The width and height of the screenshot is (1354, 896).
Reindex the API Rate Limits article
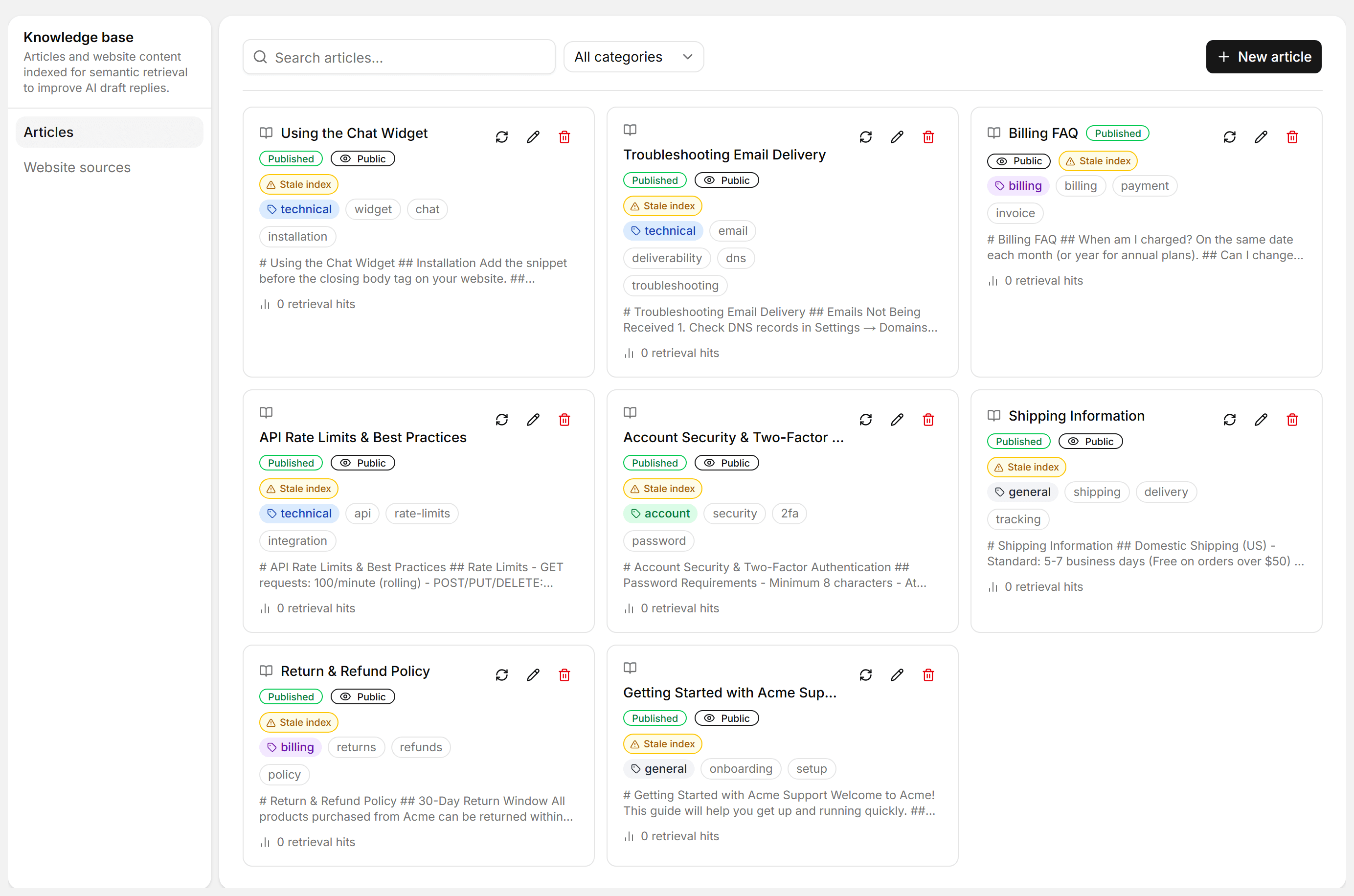[502, 420]
